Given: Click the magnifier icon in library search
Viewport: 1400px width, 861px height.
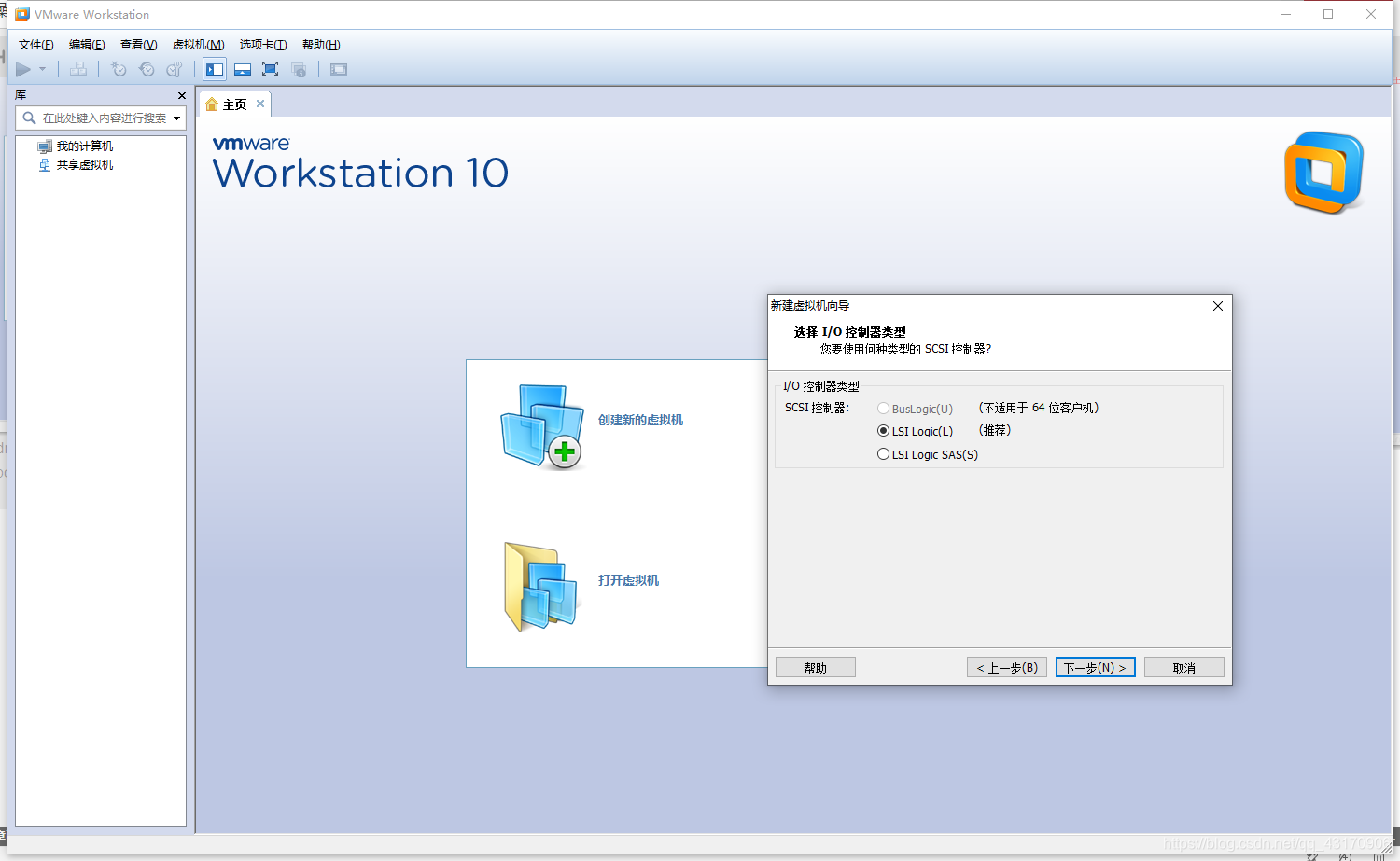Looking at the screenshot, I should pos(29,118).
